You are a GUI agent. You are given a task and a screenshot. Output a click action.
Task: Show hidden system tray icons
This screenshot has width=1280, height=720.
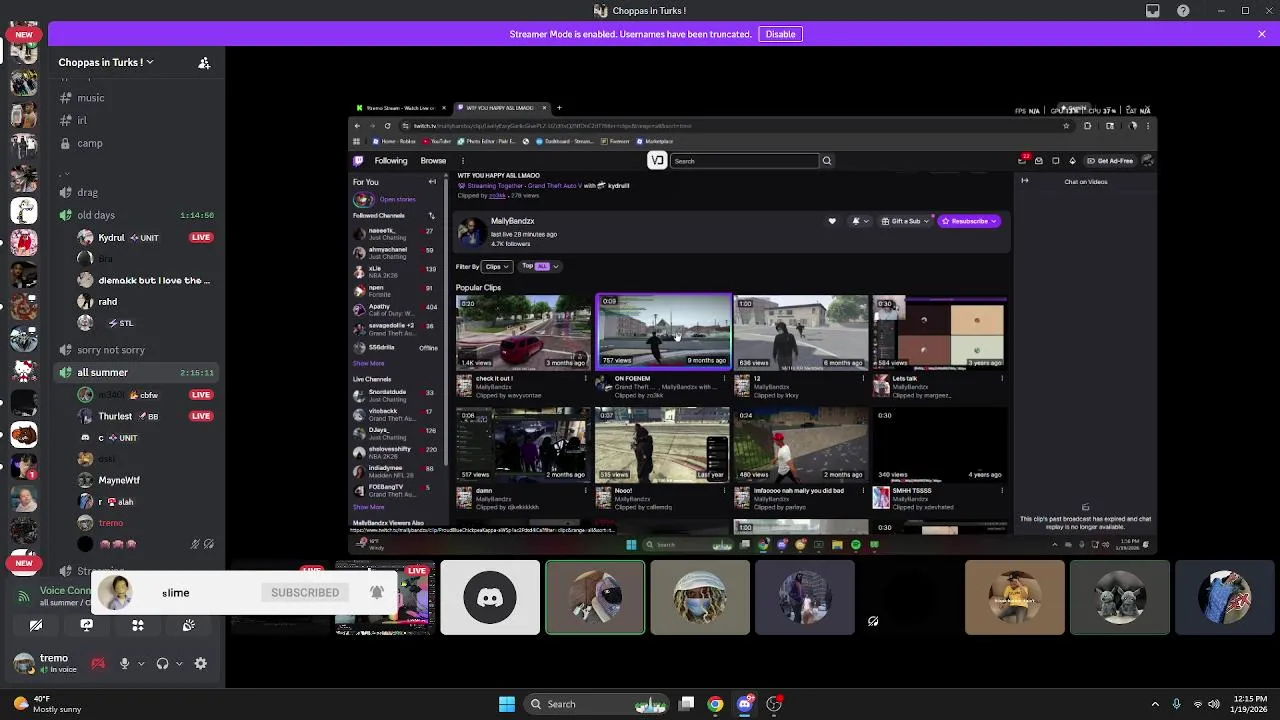[1155, 704]
